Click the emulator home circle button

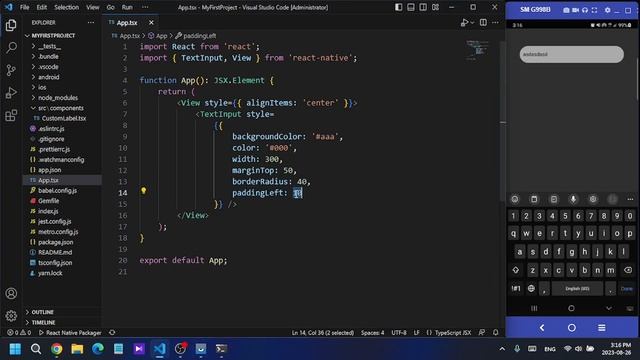click(x=571, y=328)
